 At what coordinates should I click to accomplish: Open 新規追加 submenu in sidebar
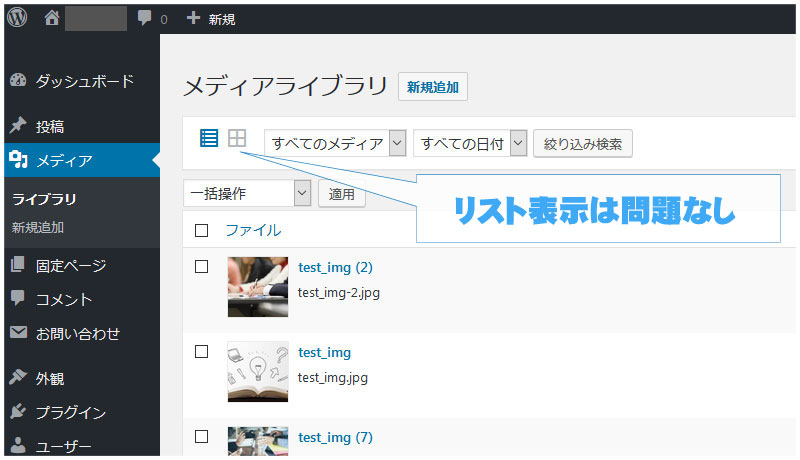point(38,227)
